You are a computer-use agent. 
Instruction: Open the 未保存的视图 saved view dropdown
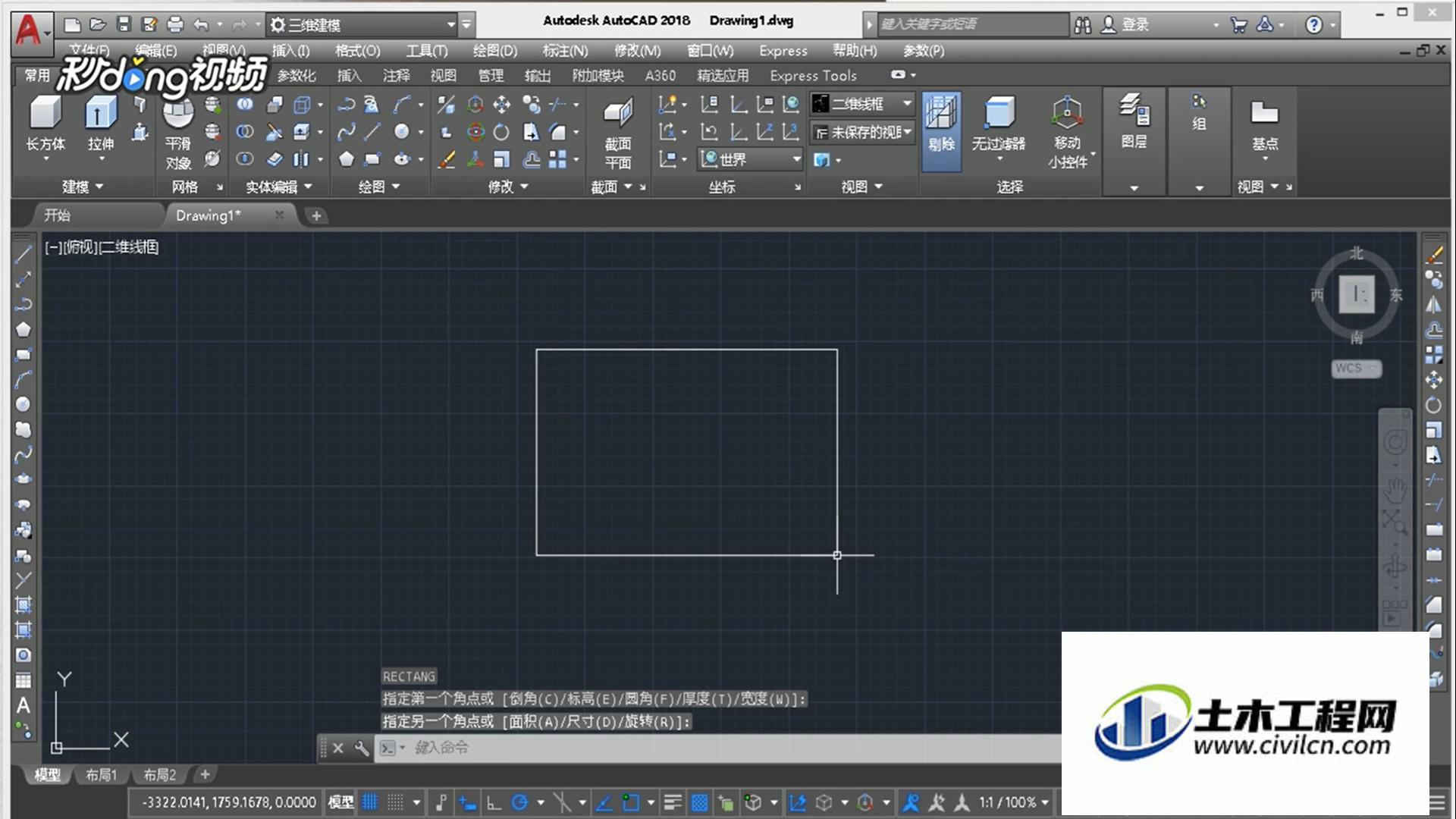(862, 132)
